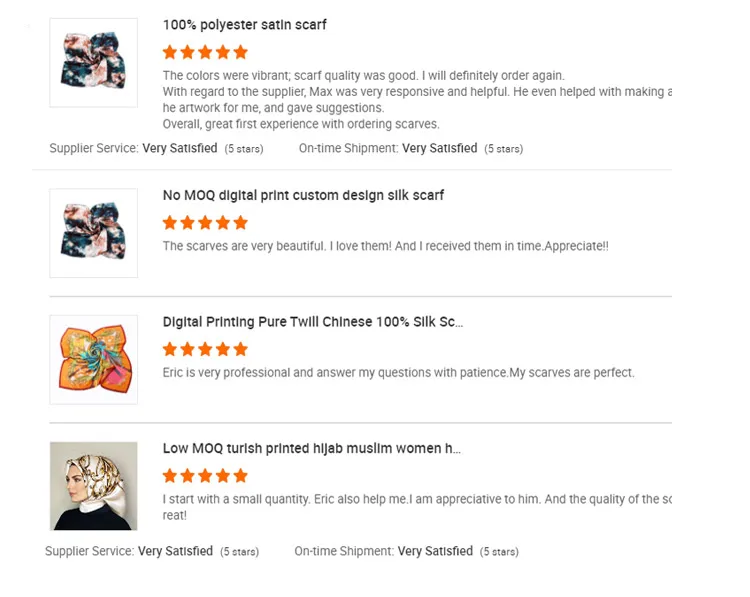
Task: Click the first review's Supplier Service Very Satisfied
Action: (180, 148)
